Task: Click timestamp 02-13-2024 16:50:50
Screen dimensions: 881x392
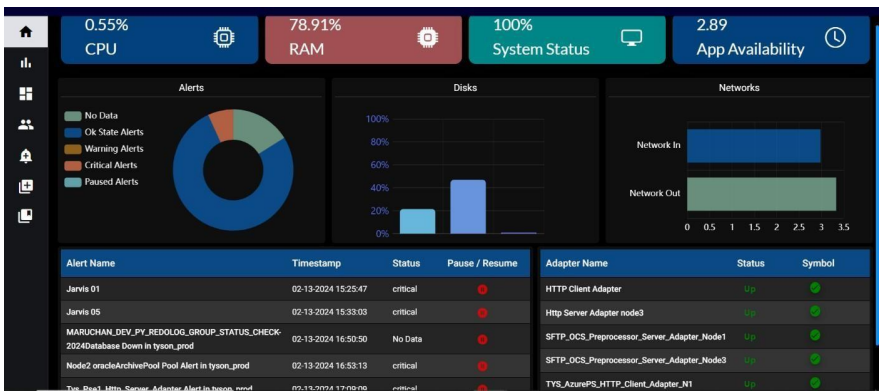Action: point(330,339)
